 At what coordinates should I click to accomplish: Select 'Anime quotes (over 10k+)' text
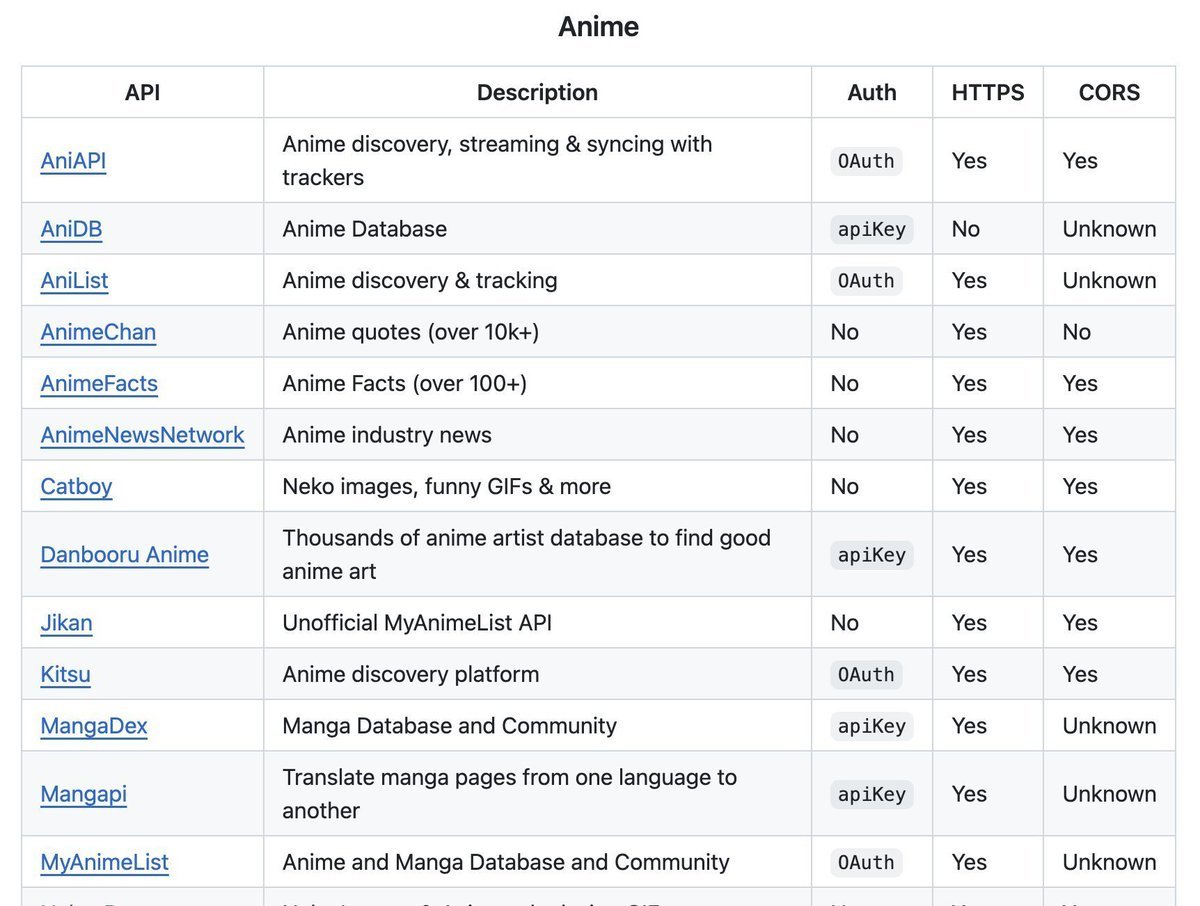[x=411, y=332]
